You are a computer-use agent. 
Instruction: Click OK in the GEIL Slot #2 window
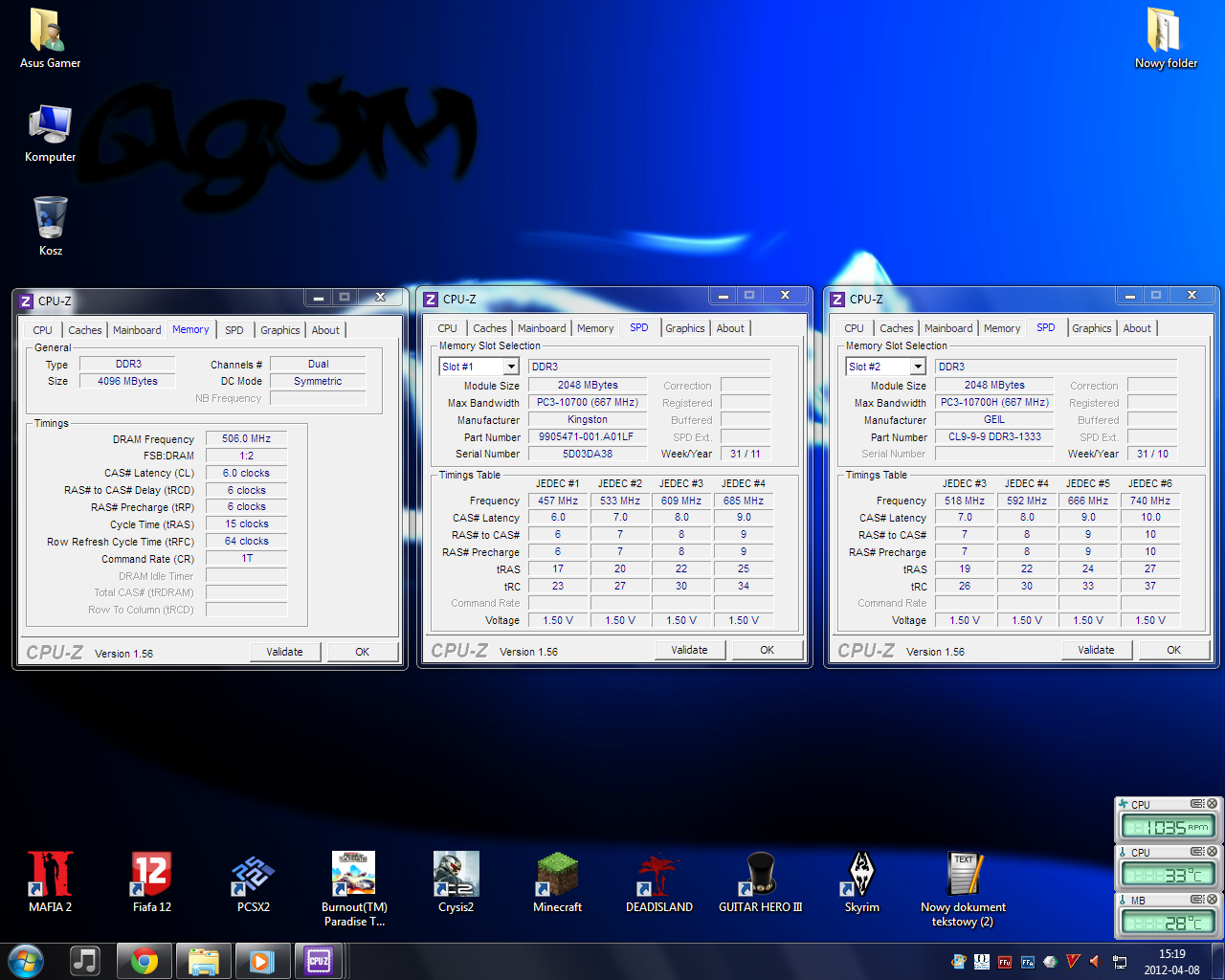click(1173, 650)
